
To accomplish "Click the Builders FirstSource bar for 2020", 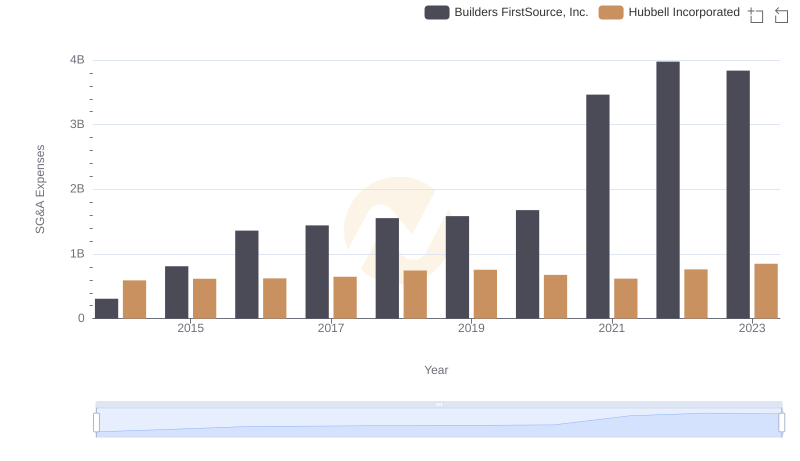I will 528,264.
